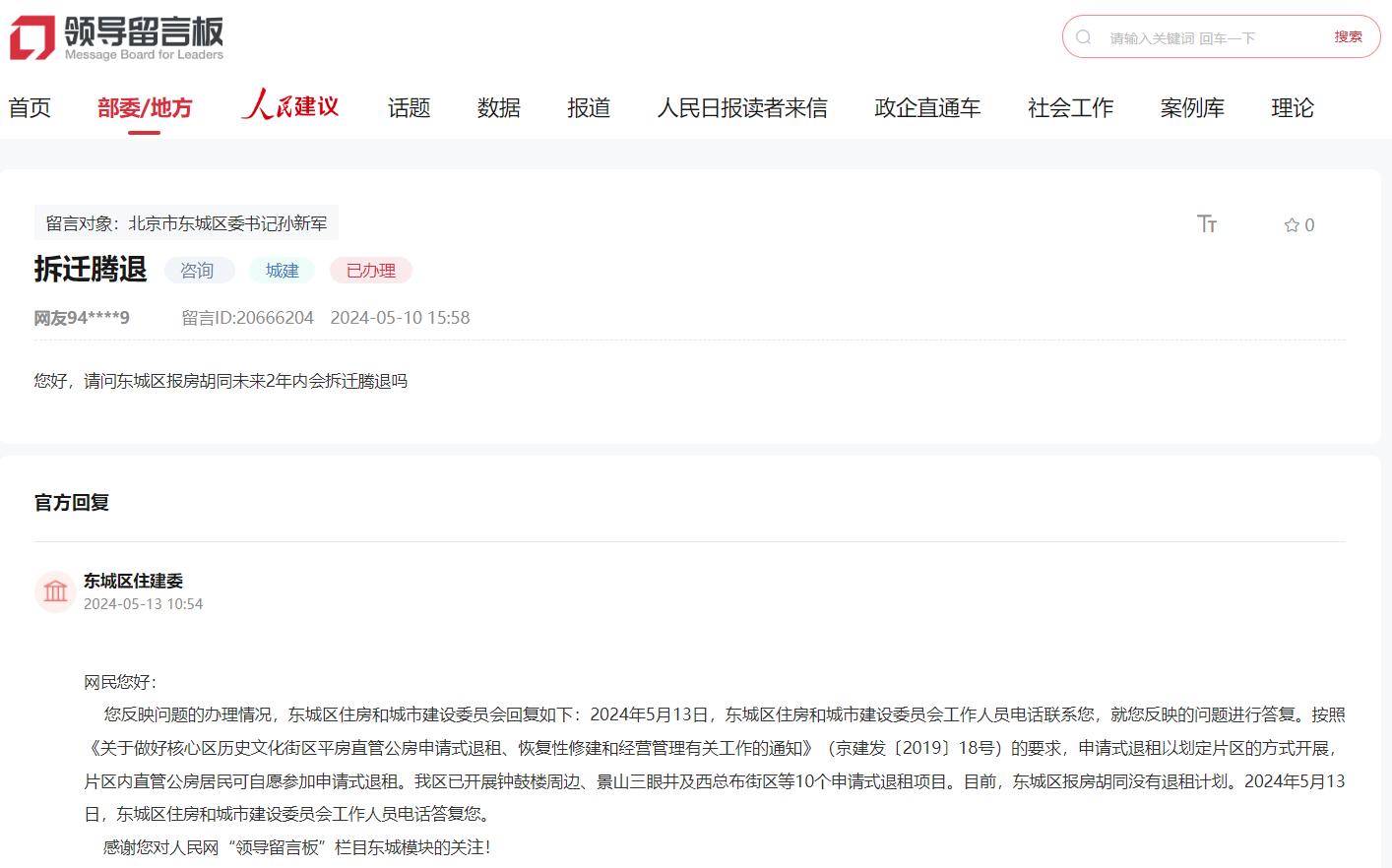Image resolution: width=1392 pixels, height=868 pixels.
Task: Open the 案例库 navigation item
Action: tap(1192, 108)
